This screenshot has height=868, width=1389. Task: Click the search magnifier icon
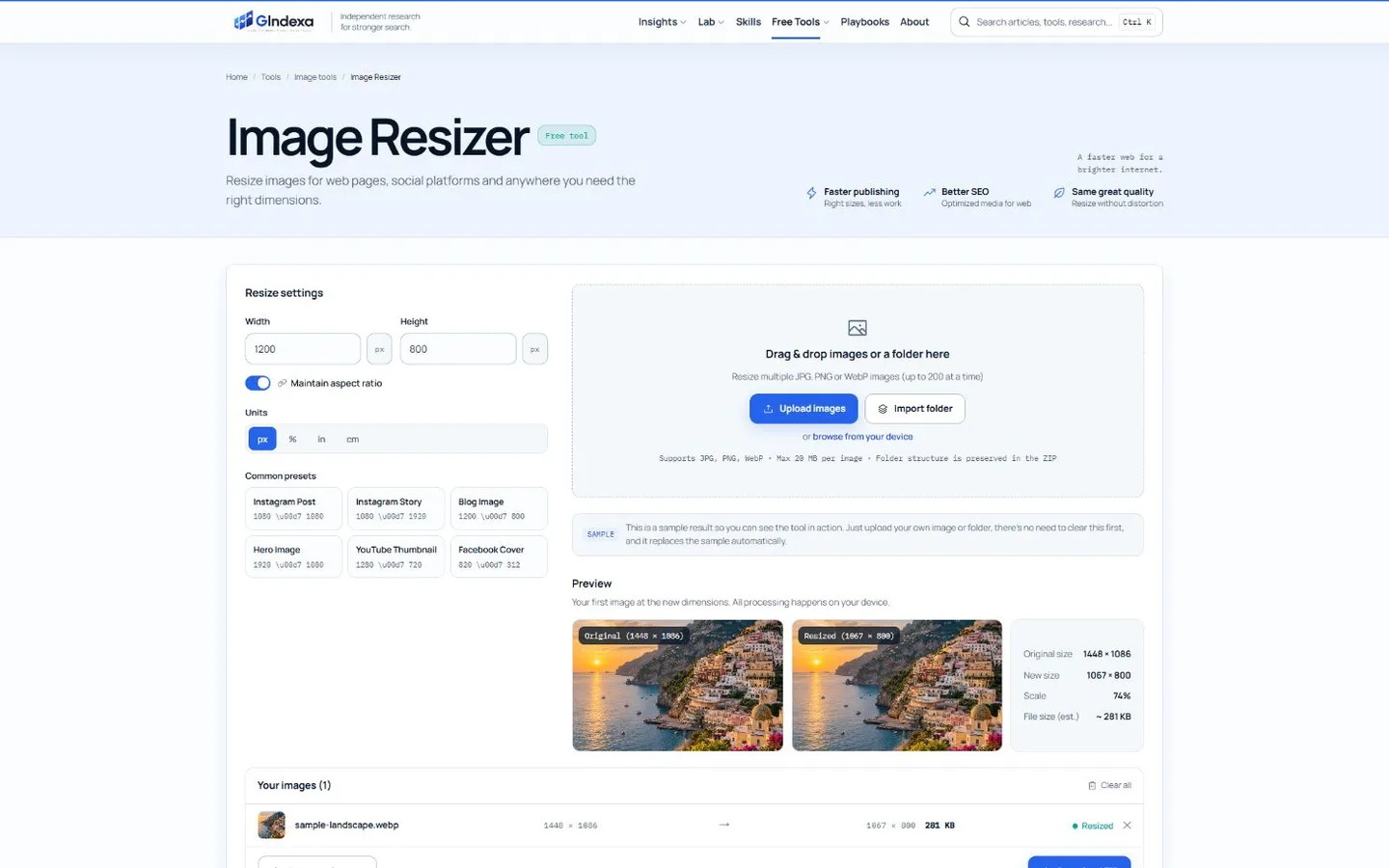click(964, 21)
